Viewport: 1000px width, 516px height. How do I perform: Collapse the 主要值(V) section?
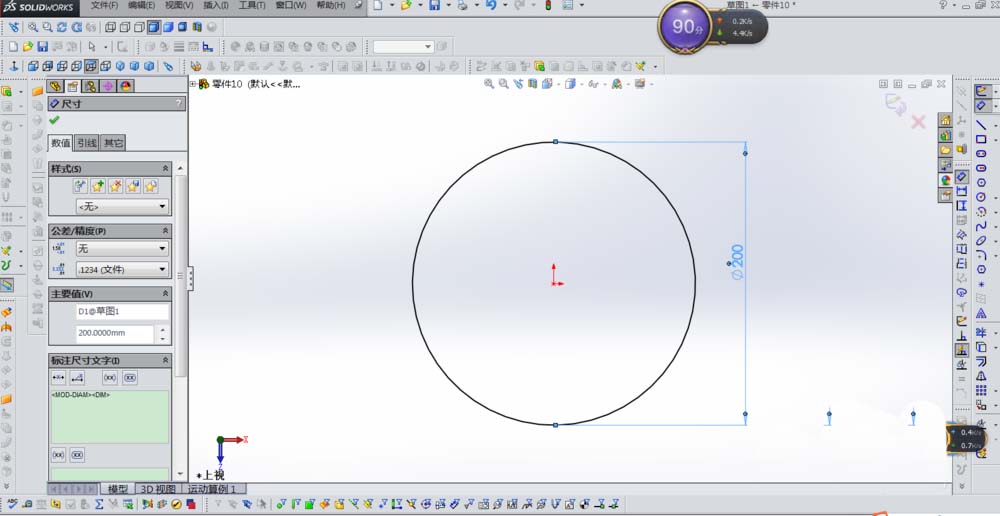(166, 293)
